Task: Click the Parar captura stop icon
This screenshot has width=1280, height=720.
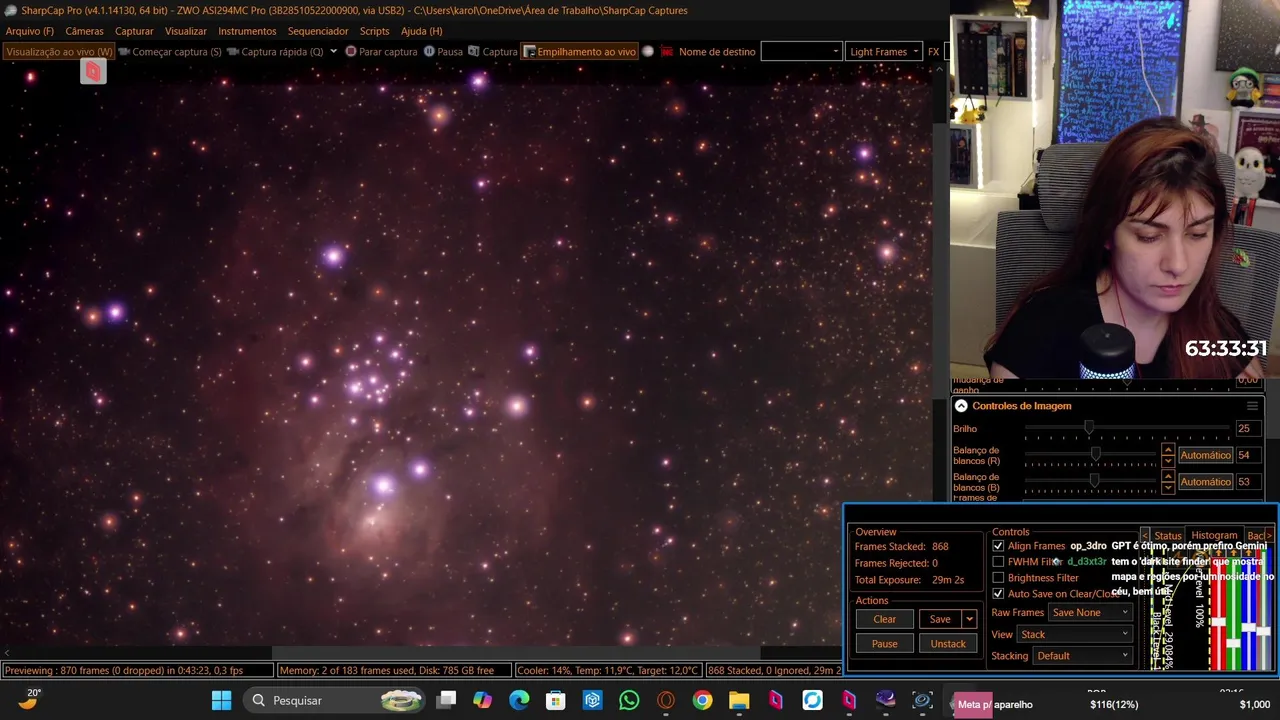Action: click(x=350, y=52)
